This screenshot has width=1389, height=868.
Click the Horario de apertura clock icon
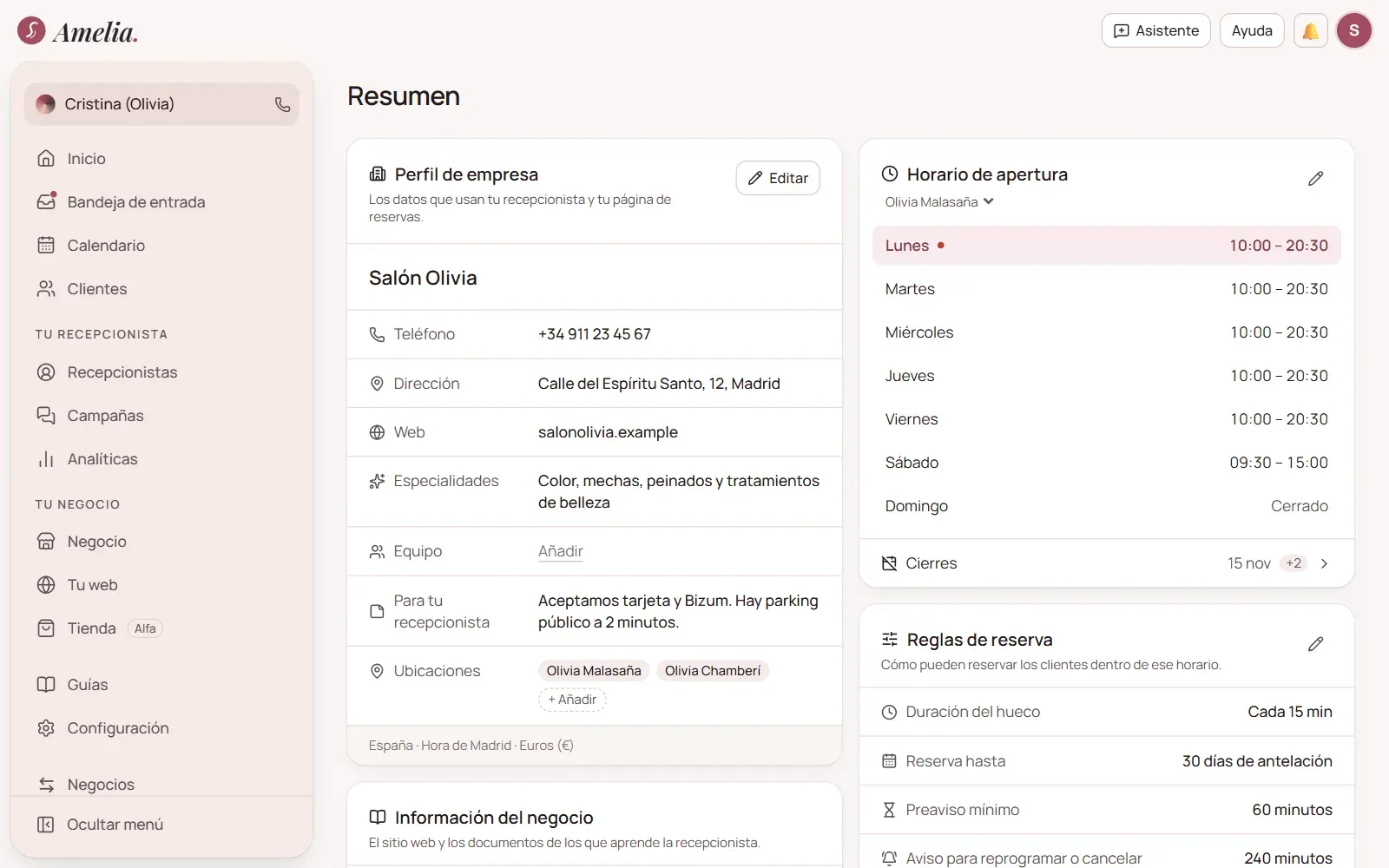pyautogui.click(x=890, y=174)
